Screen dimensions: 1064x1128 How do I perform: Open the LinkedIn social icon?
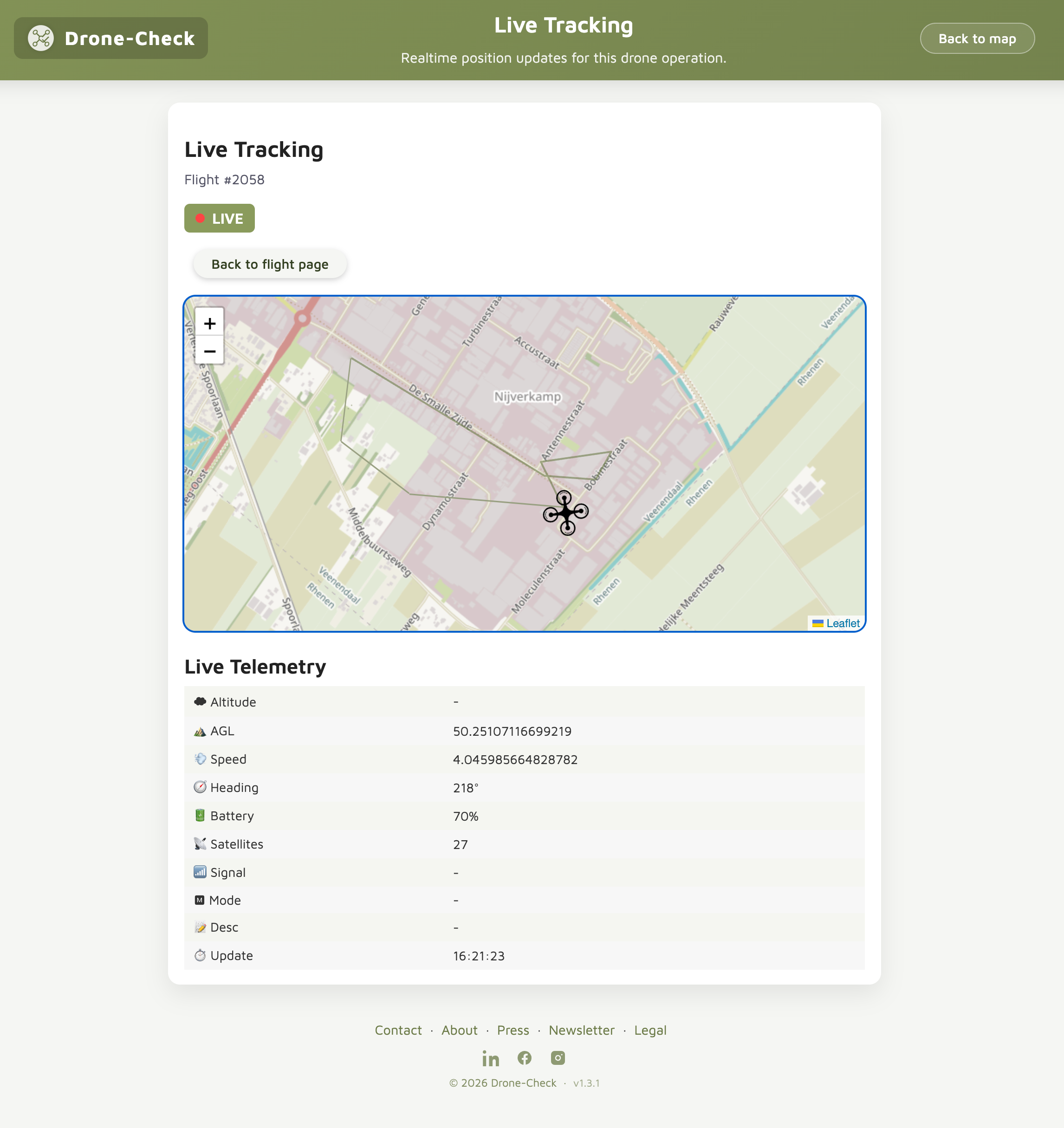490,1058
